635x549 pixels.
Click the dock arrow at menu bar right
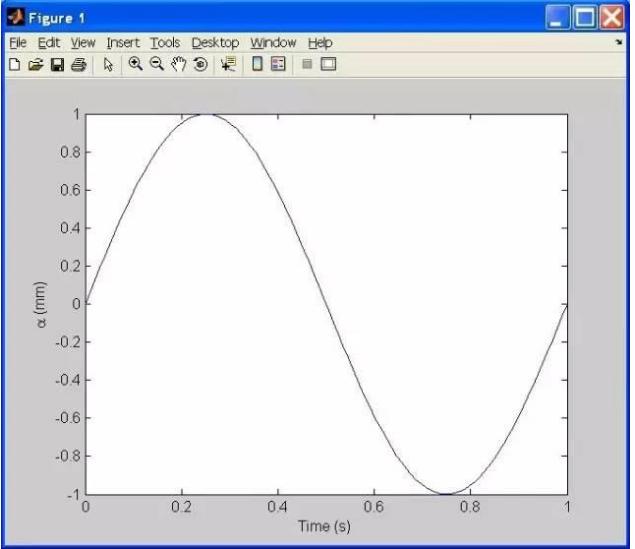click(x=618, y=43)
